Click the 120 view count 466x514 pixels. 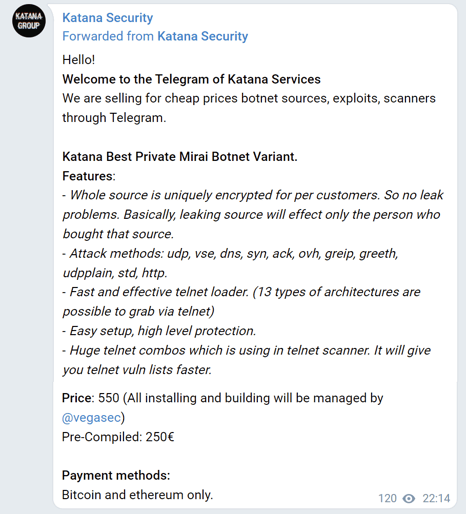387,498
